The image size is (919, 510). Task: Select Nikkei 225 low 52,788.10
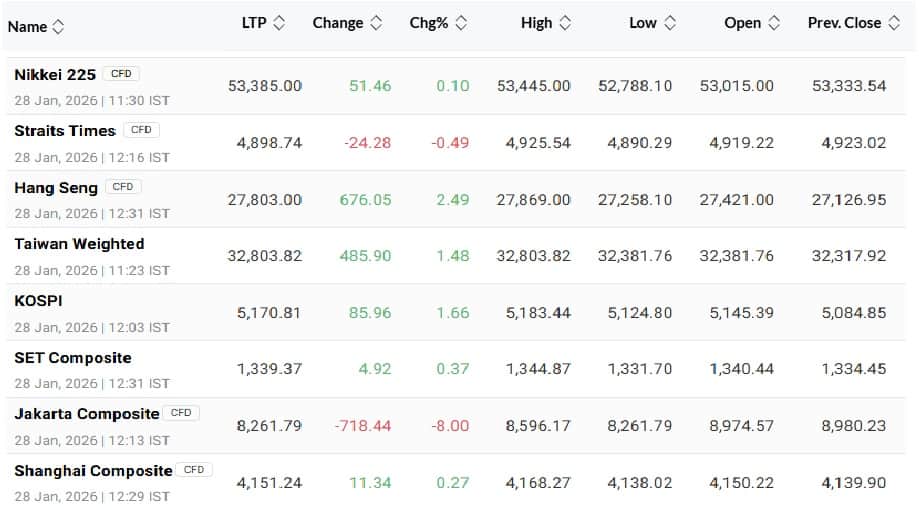pyautogui.click(x=635, y=86)
